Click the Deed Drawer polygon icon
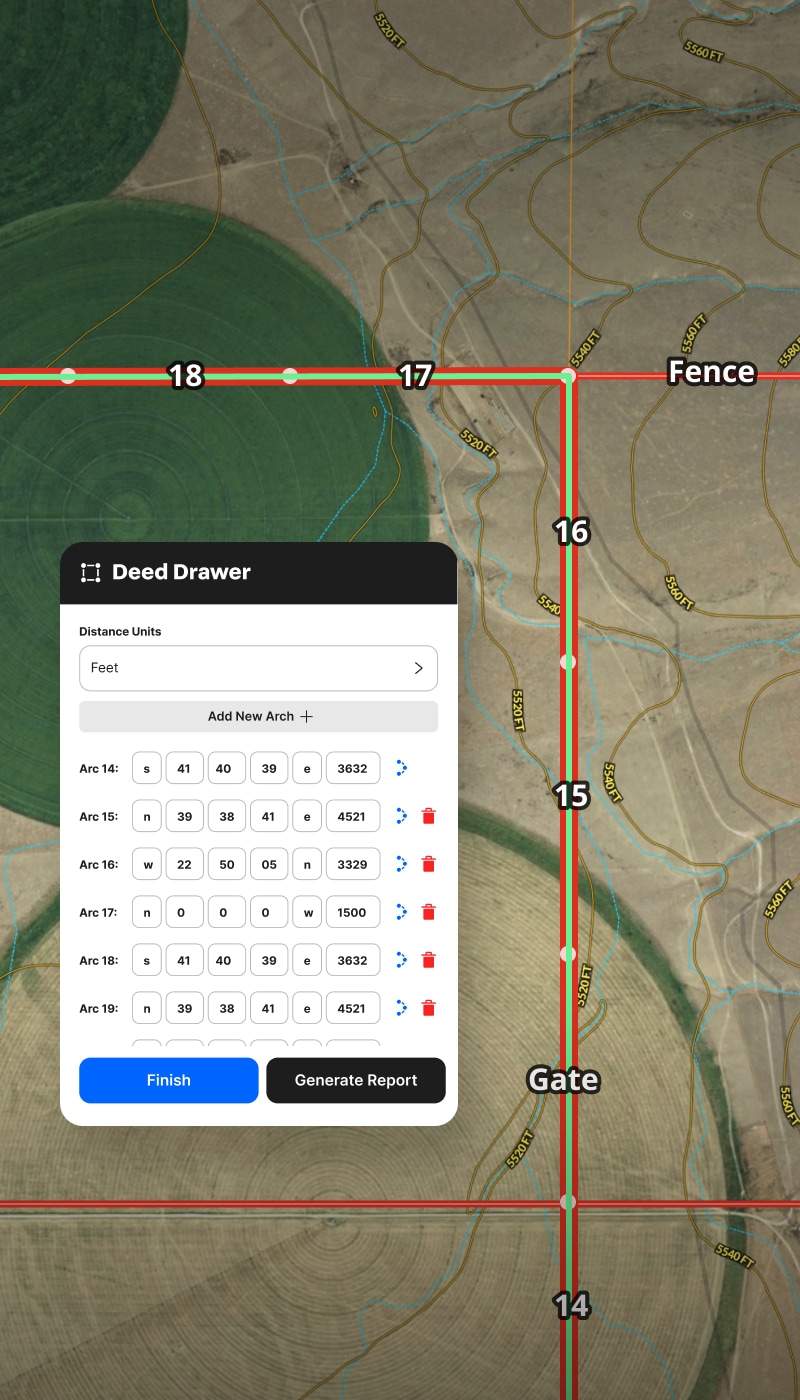 pyautogui.click(x=91, y=572)
